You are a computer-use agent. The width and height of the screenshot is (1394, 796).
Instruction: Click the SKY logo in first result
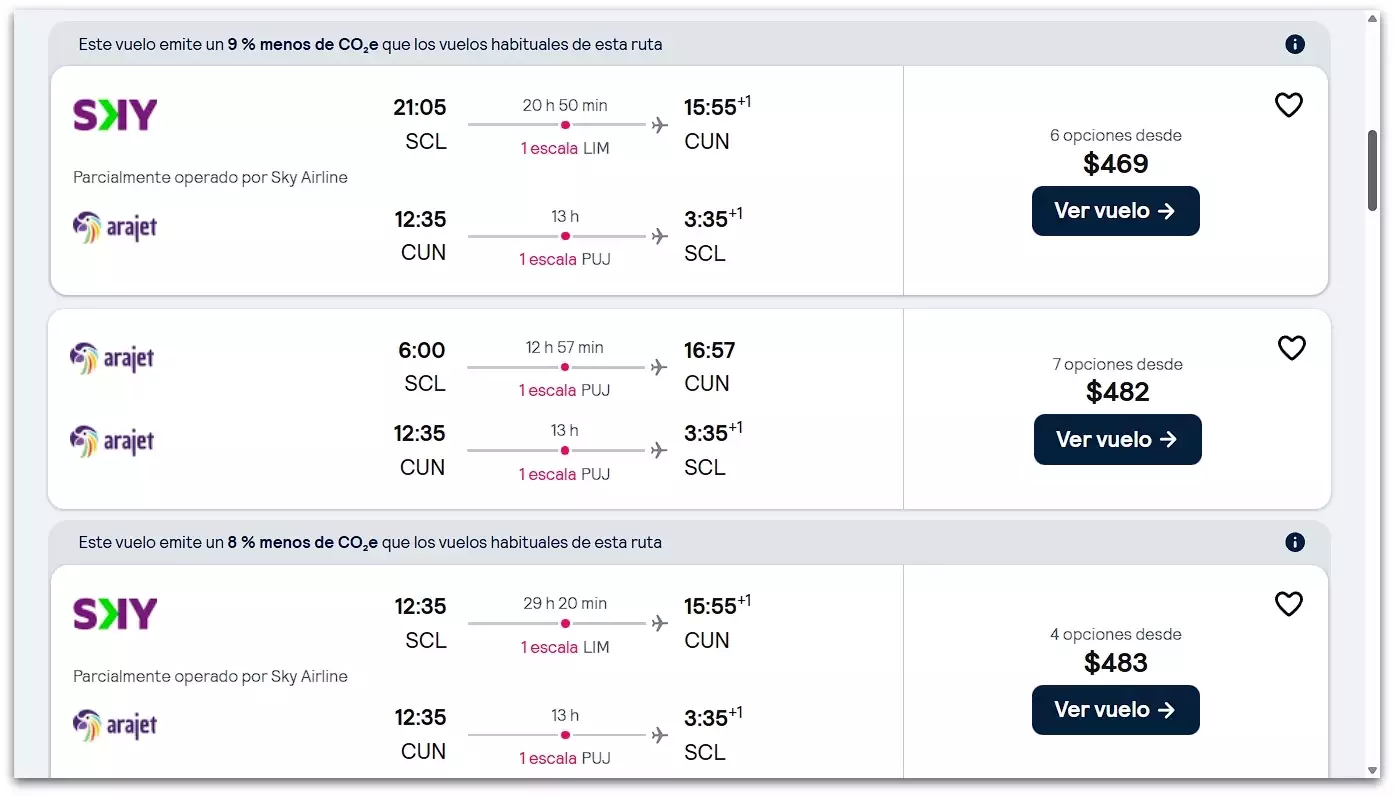pyautogui.click(x=115, y=115)
